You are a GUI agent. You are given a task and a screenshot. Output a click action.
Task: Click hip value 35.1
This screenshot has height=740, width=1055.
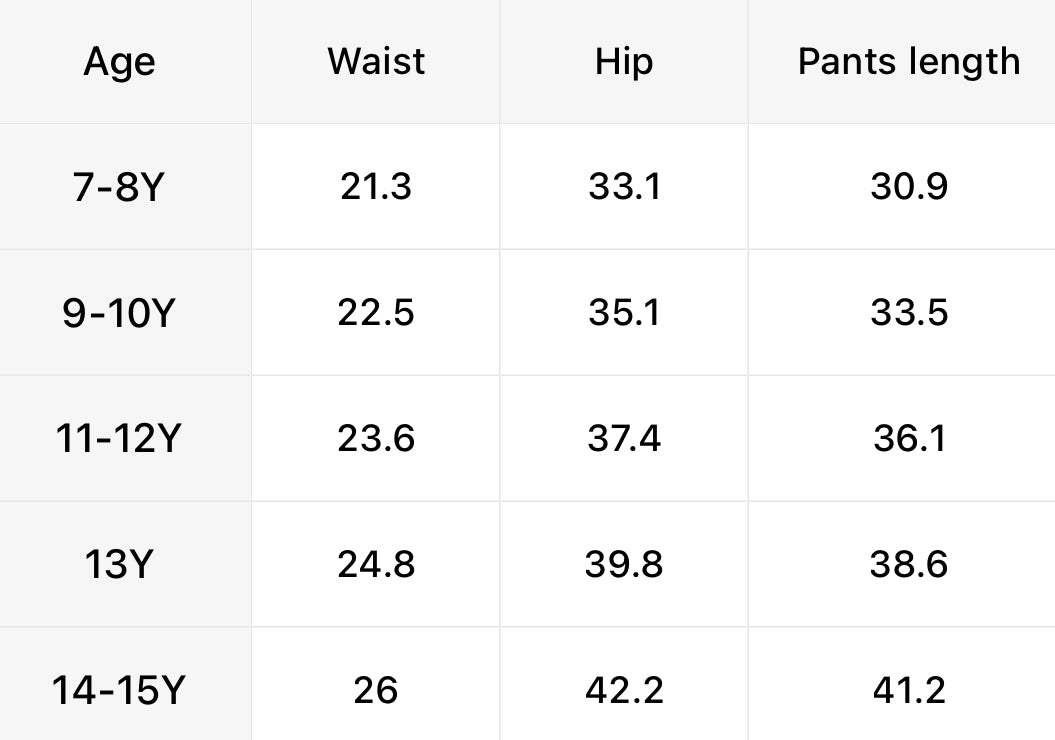624,313
